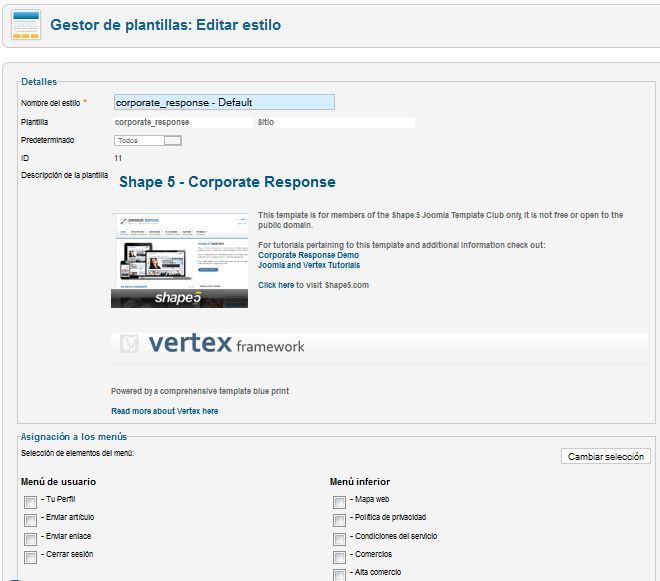Click the template manager header icon
This screenshot has height=581, width=660.
pyautogui.click(x=26, y=25)
